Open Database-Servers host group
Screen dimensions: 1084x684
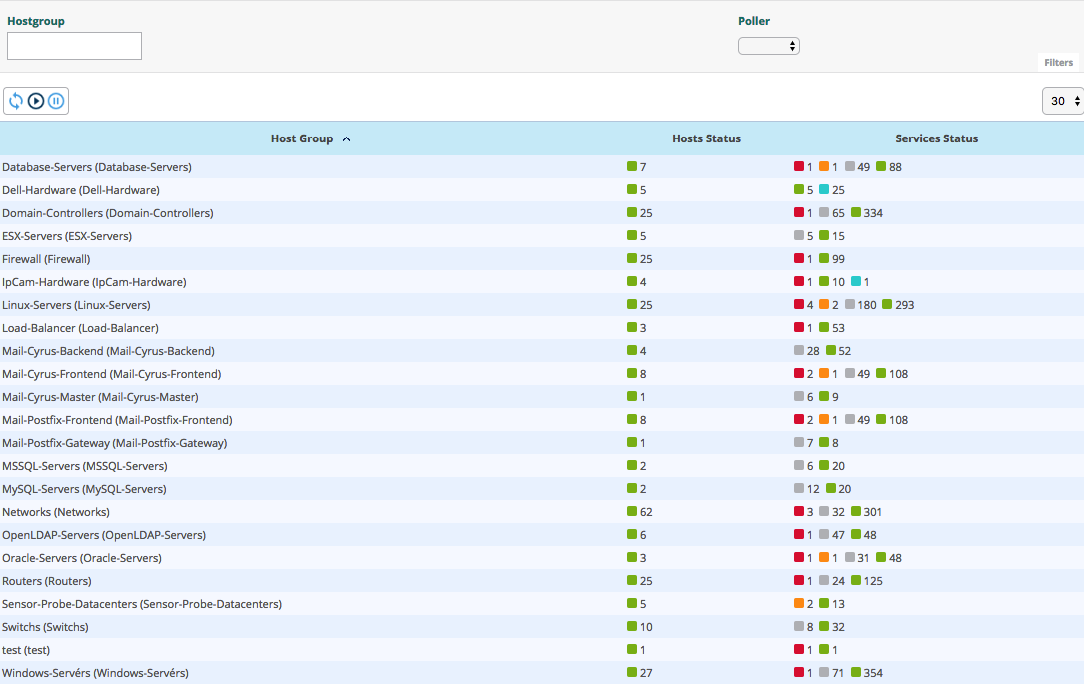click(97, 167)
